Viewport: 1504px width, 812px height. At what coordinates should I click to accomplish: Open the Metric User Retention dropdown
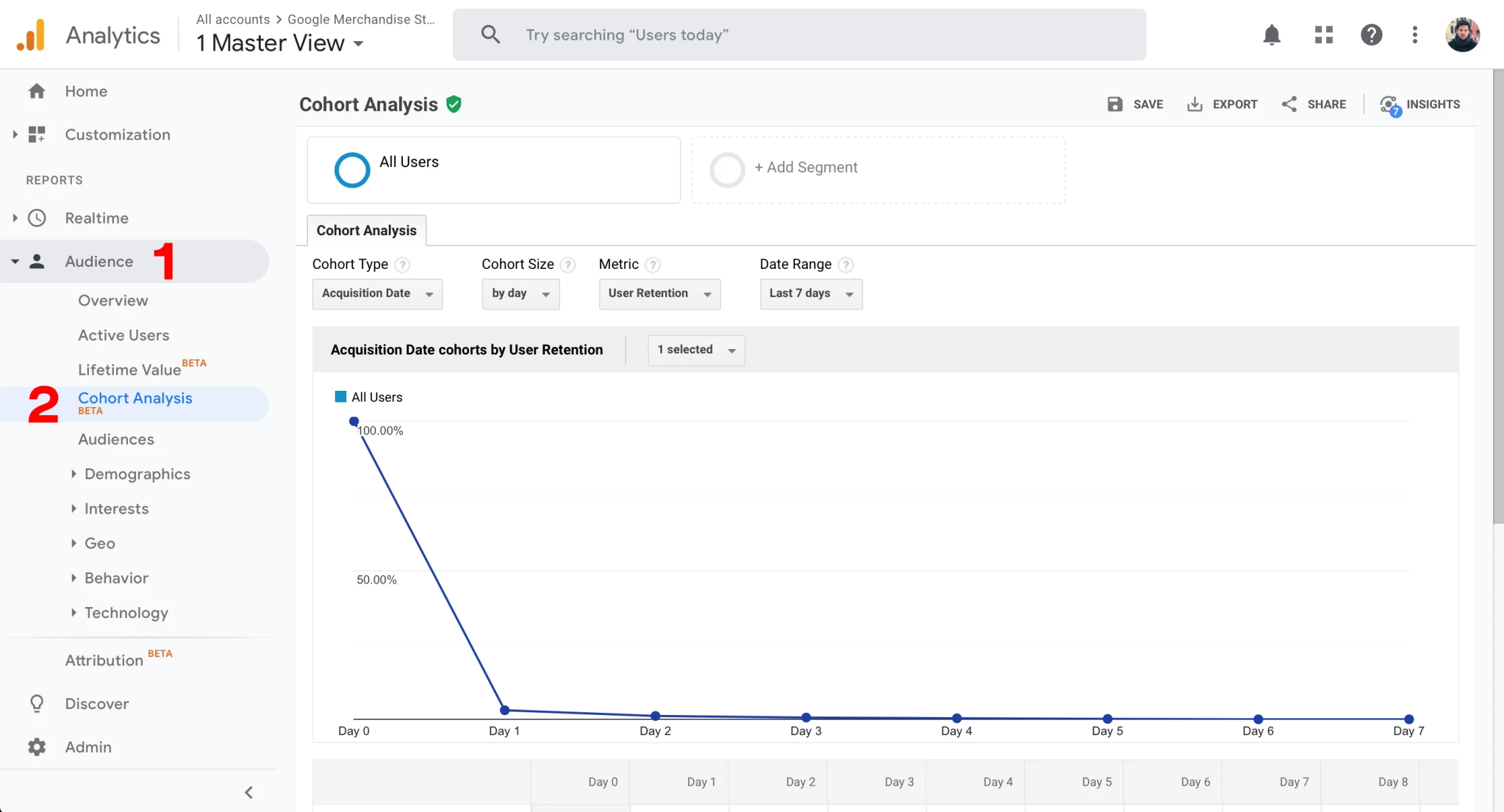(659, 294)
